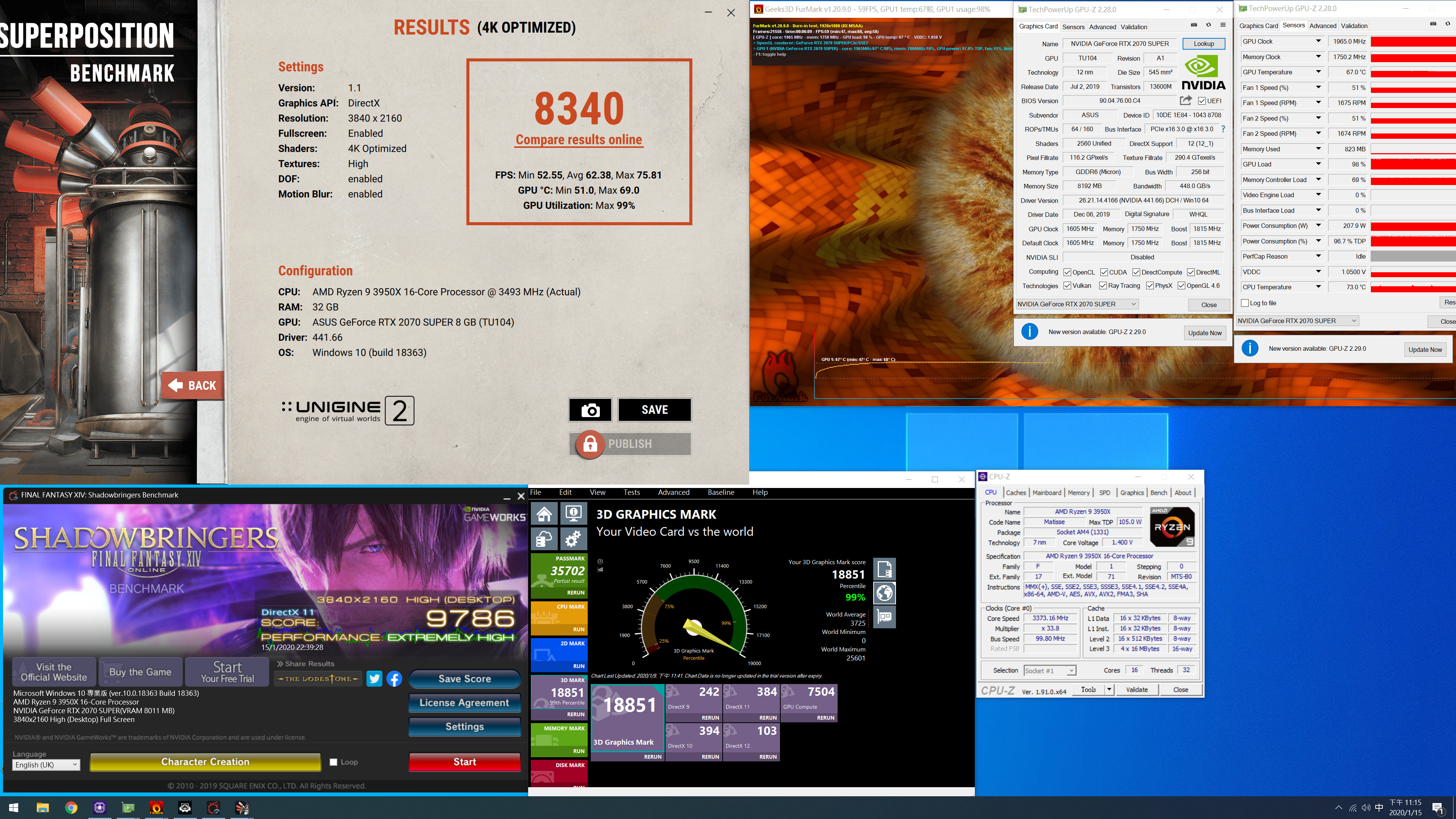Click the PassMark cloud baseline upload icon
The height and width of the screenshot is (819, 1456).
(x=544, y=539)
